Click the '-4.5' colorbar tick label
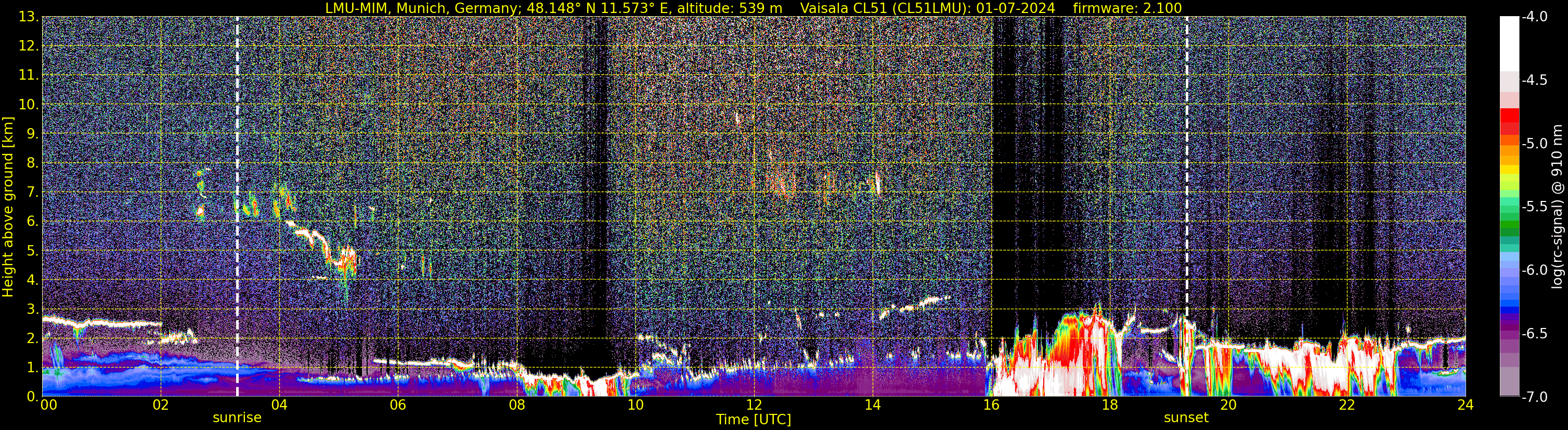1568x430 pixels. 1535,80
